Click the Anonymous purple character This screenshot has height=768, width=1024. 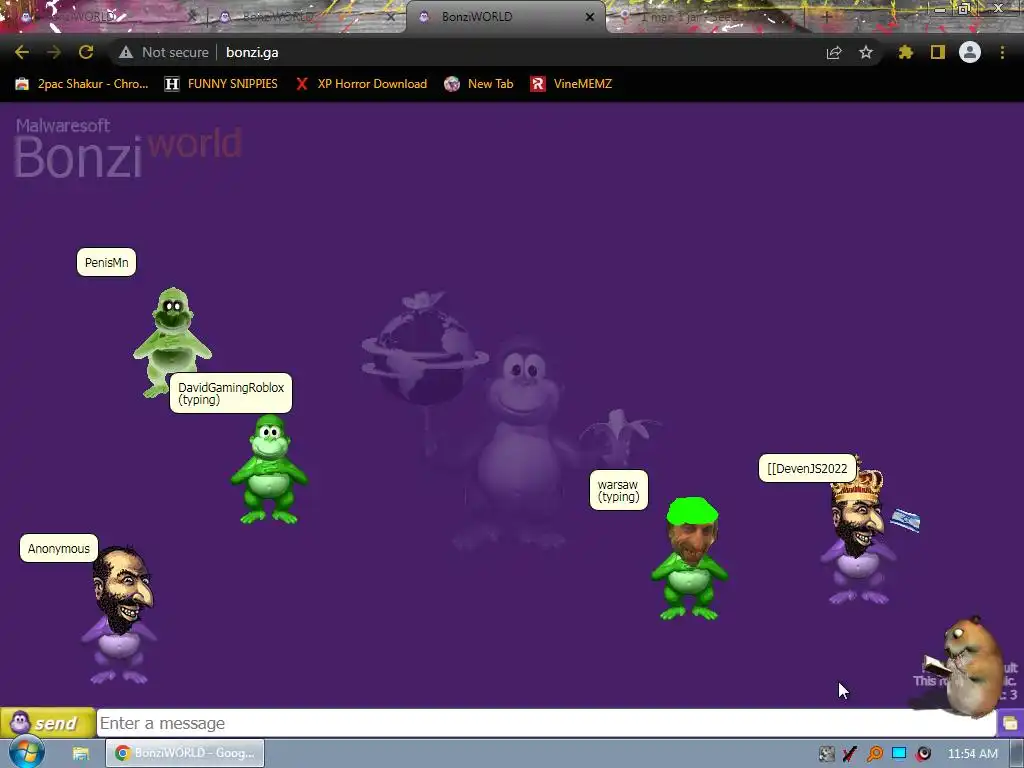click(120, 615)
